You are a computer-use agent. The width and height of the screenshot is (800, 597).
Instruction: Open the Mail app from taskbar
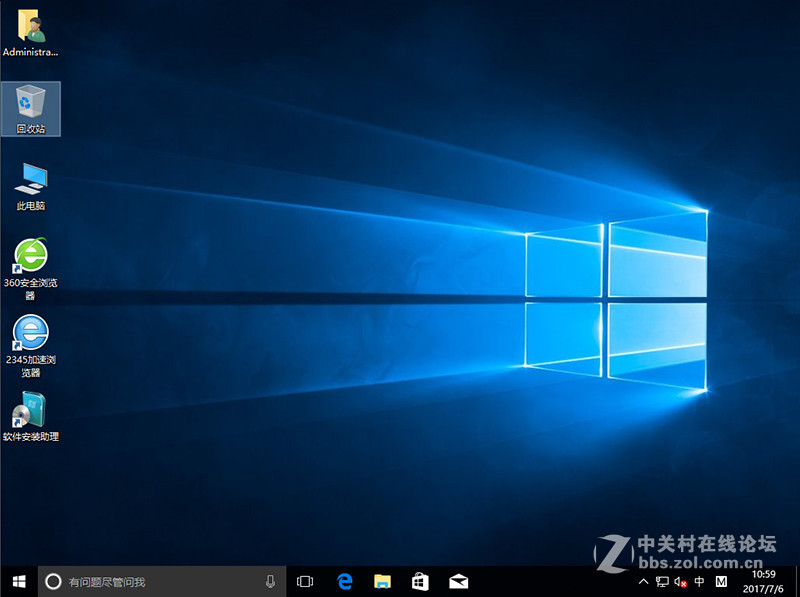(458, 581)
